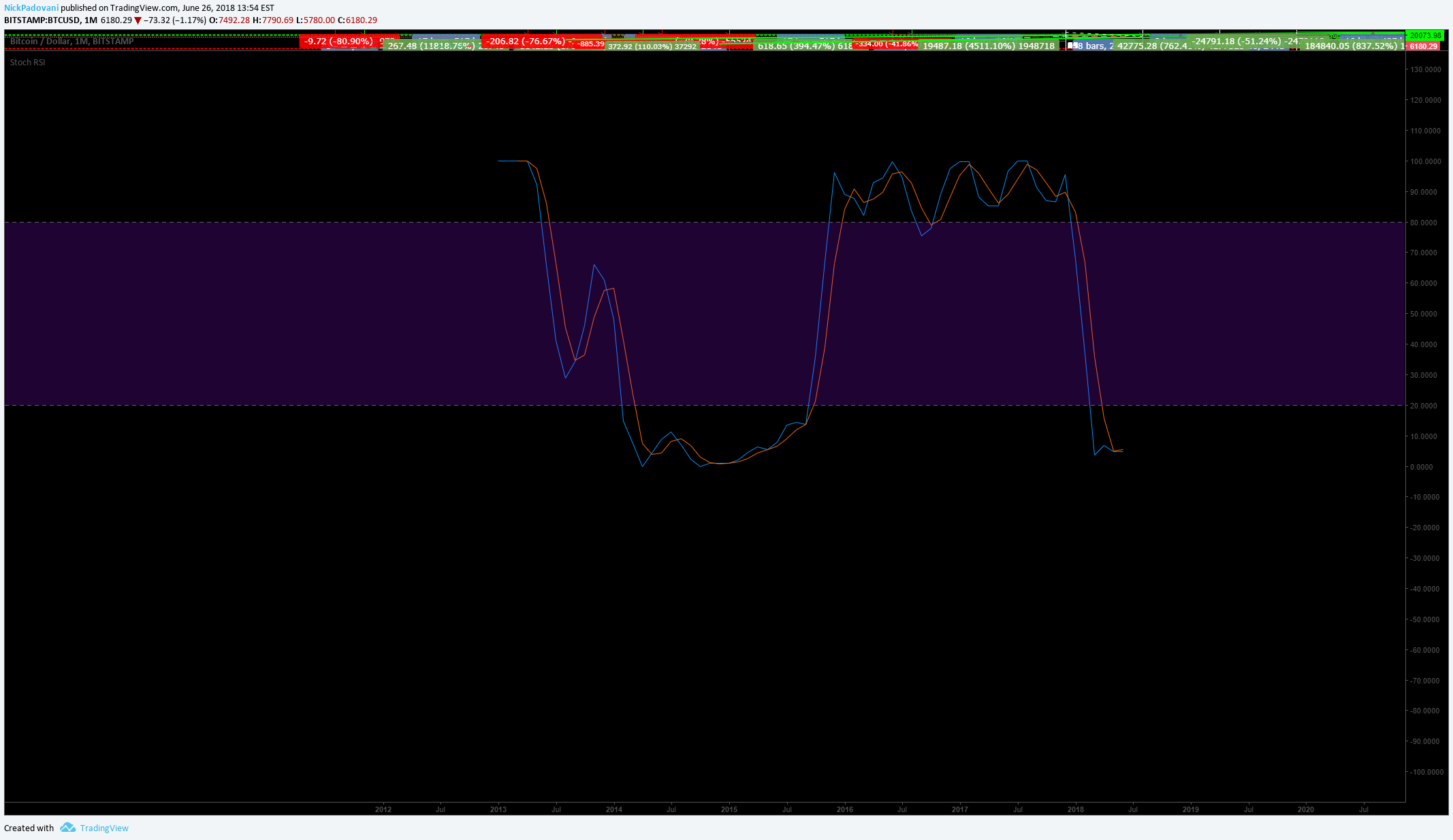
Task: Select the BITSTAMP:BTCUSD symbol text
Action: point(42,20)
